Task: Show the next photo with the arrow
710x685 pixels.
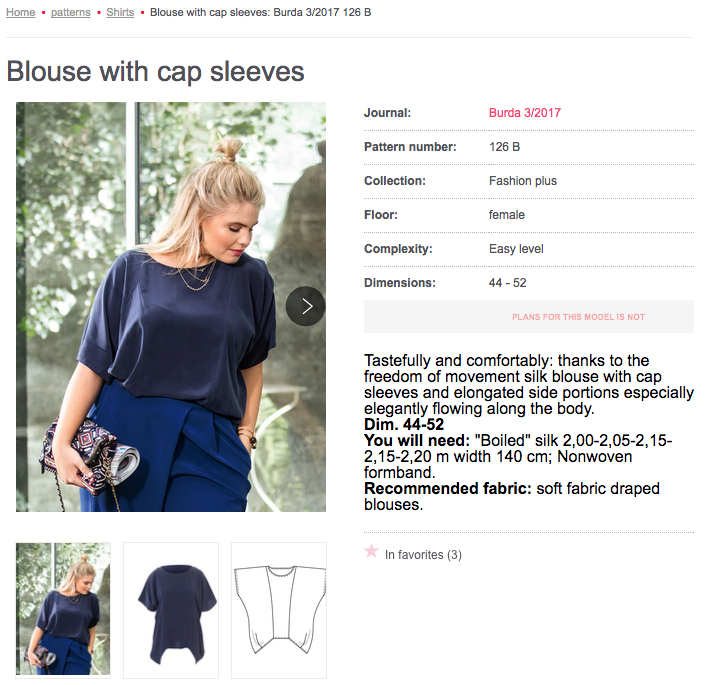Action: point(306,307)
